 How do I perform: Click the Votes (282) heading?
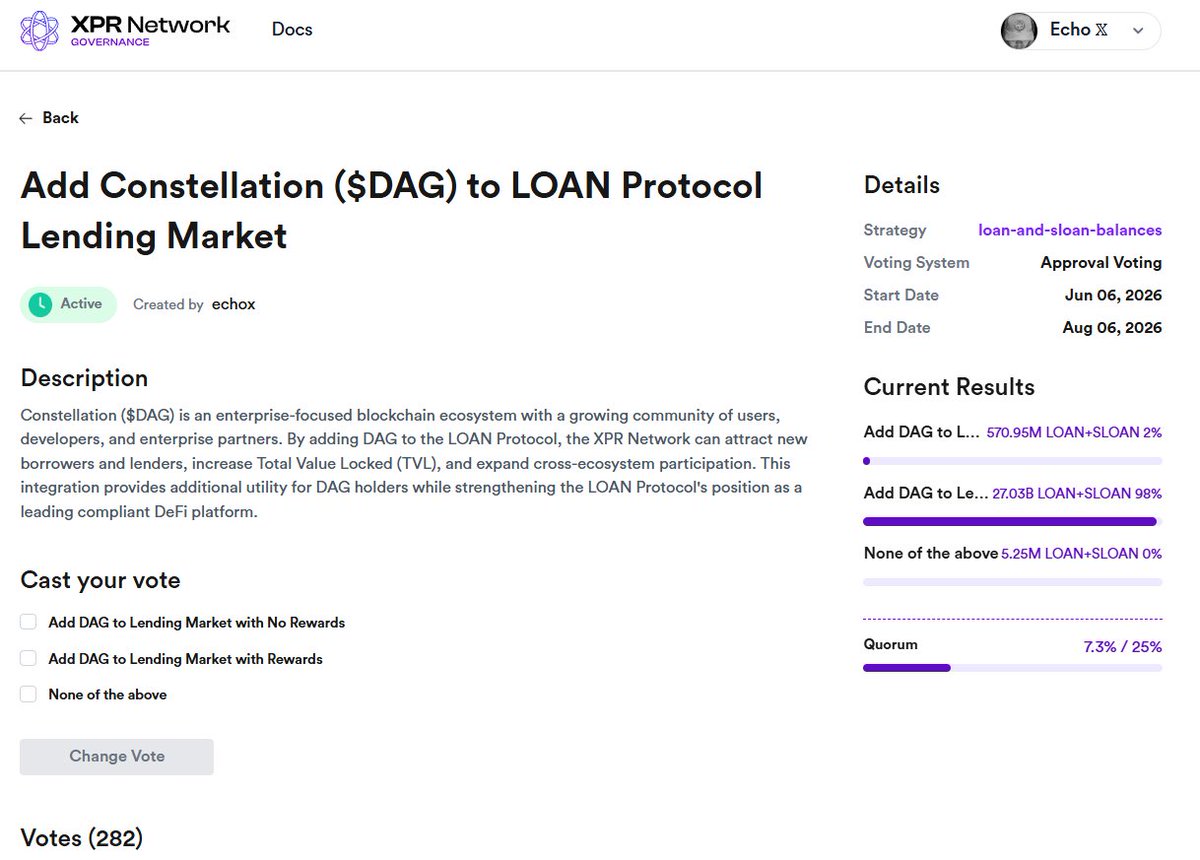tap(82, 838)
